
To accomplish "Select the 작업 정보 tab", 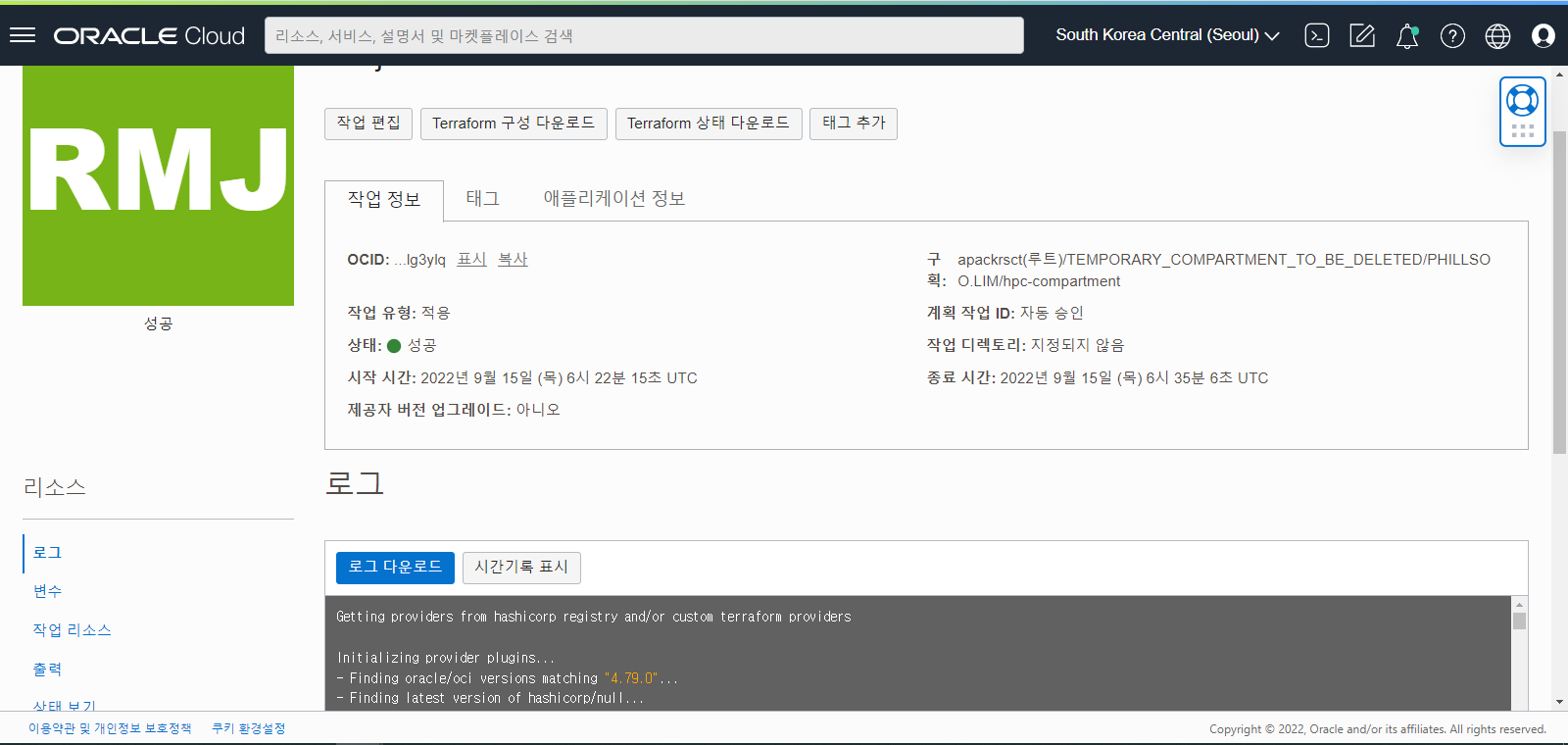I will click(x=384, y=200).
